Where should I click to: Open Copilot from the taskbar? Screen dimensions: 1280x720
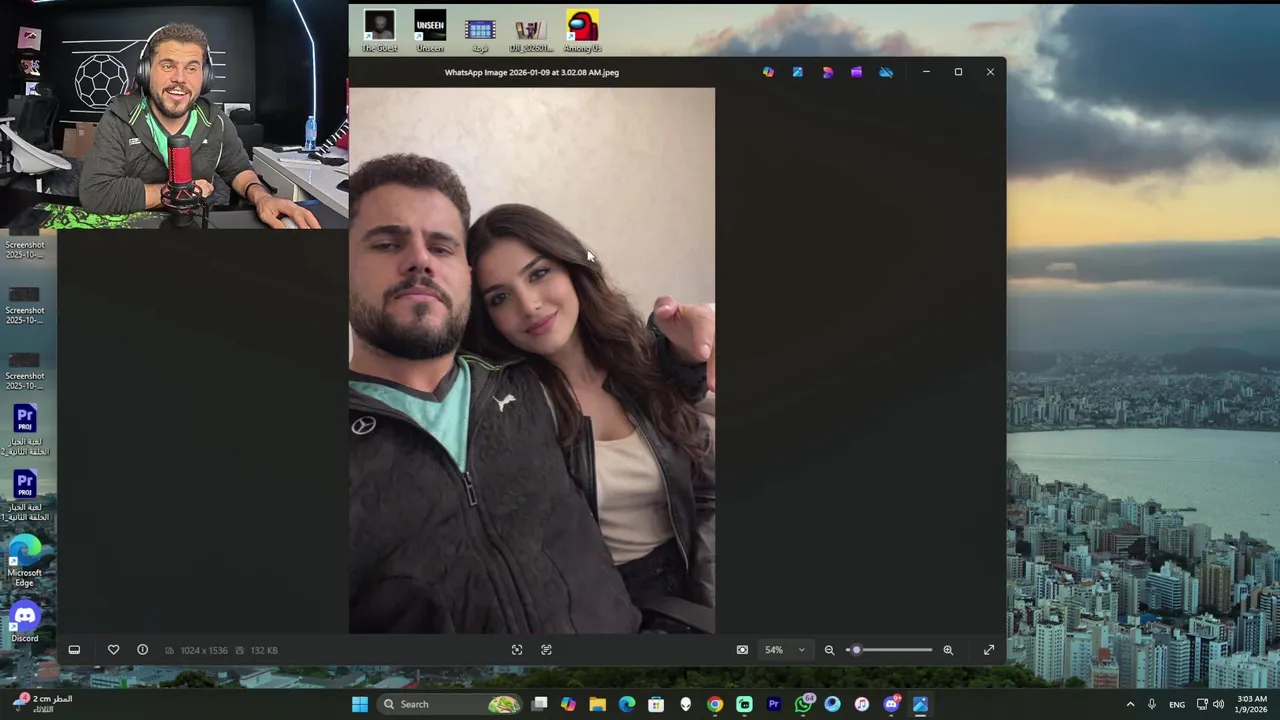568,704
